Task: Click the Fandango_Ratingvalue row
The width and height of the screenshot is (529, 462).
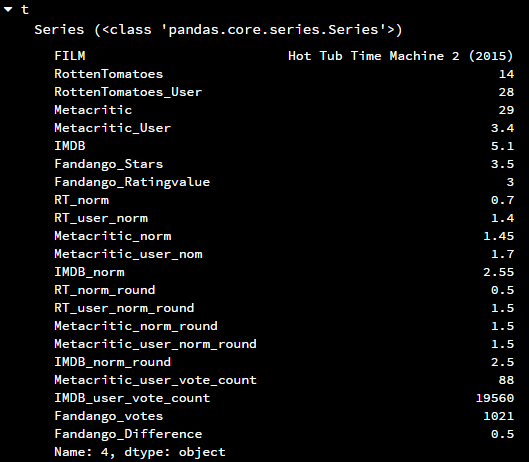Action: pyautogui.click(x=284, y=182)
